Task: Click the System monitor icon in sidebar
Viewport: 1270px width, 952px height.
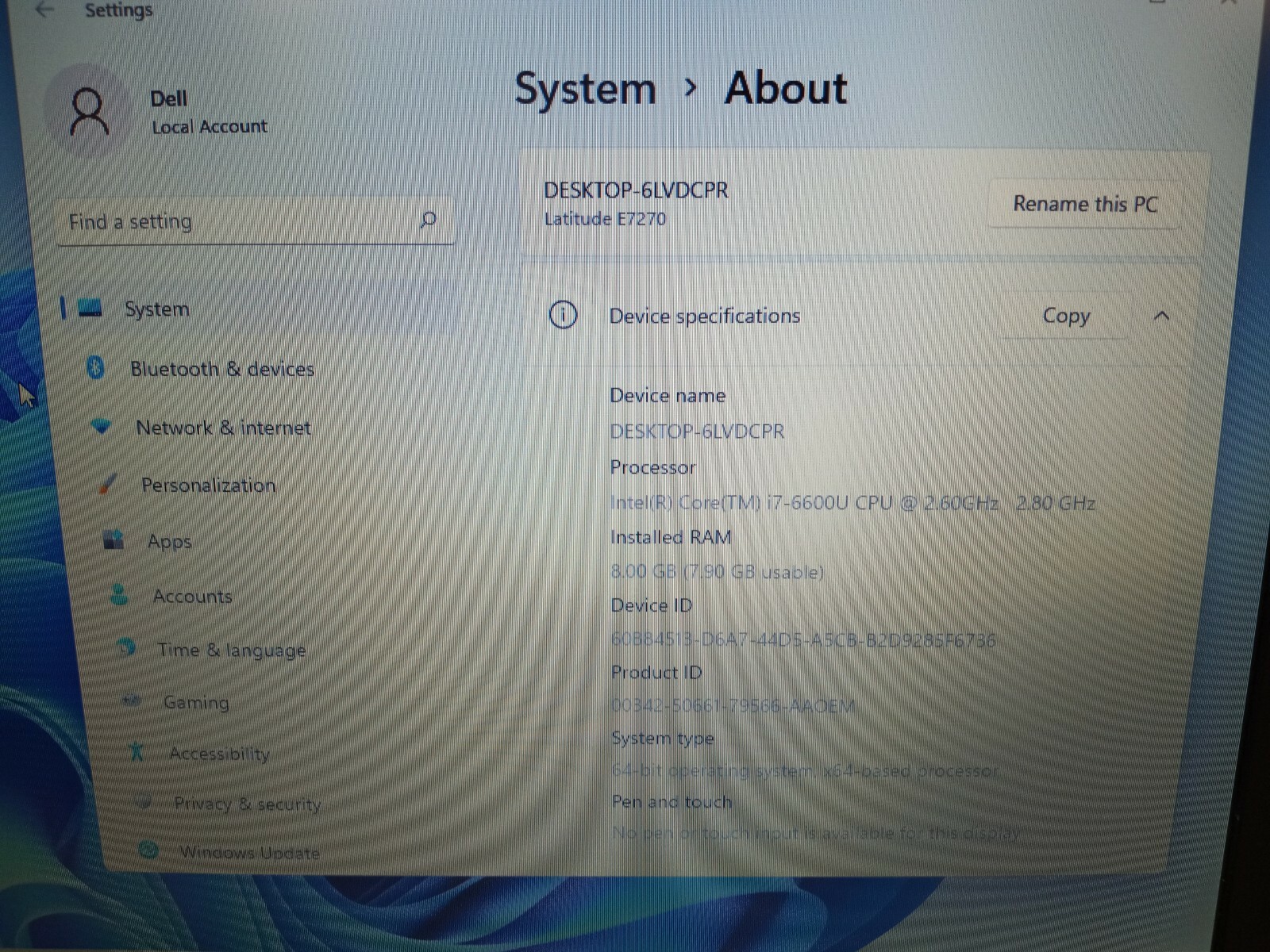Action: coord(90,308)
